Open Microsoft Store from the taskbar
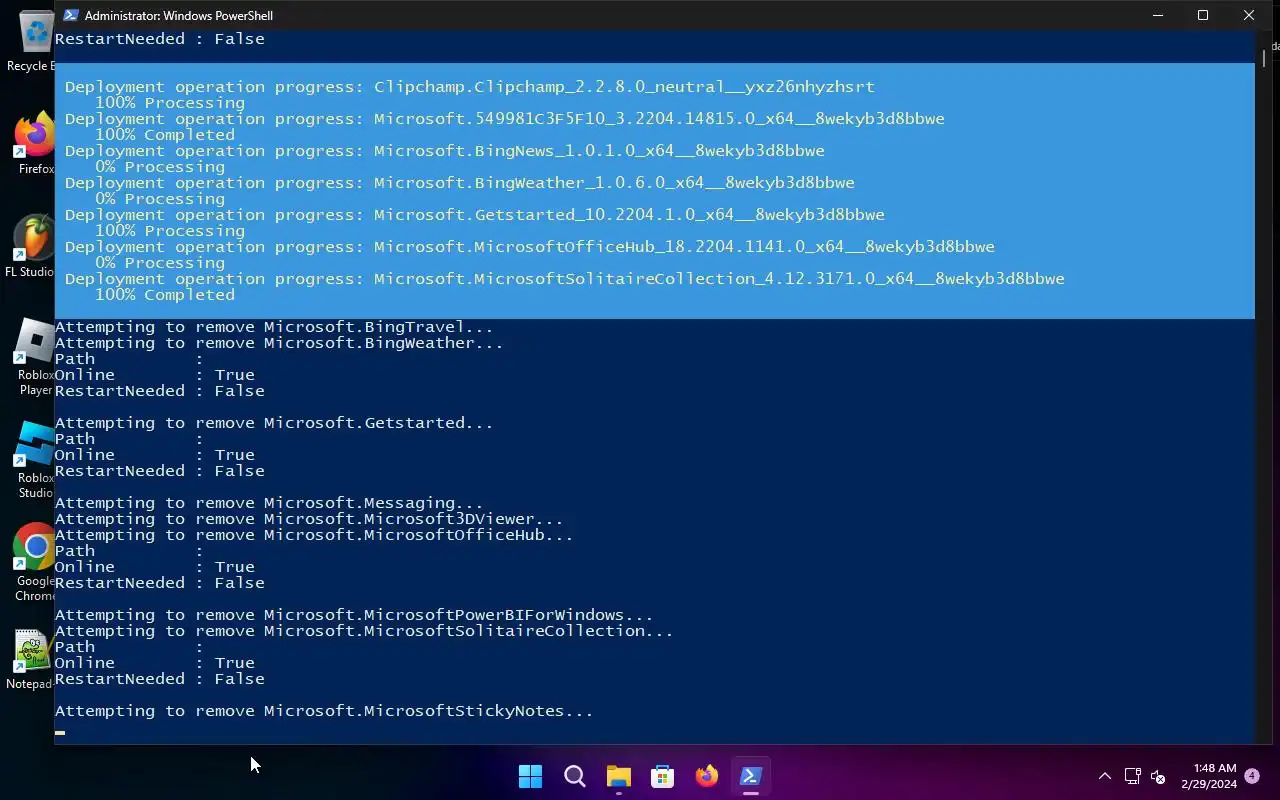The height and width of the screenshot is (800, 1280). [662, 776]
